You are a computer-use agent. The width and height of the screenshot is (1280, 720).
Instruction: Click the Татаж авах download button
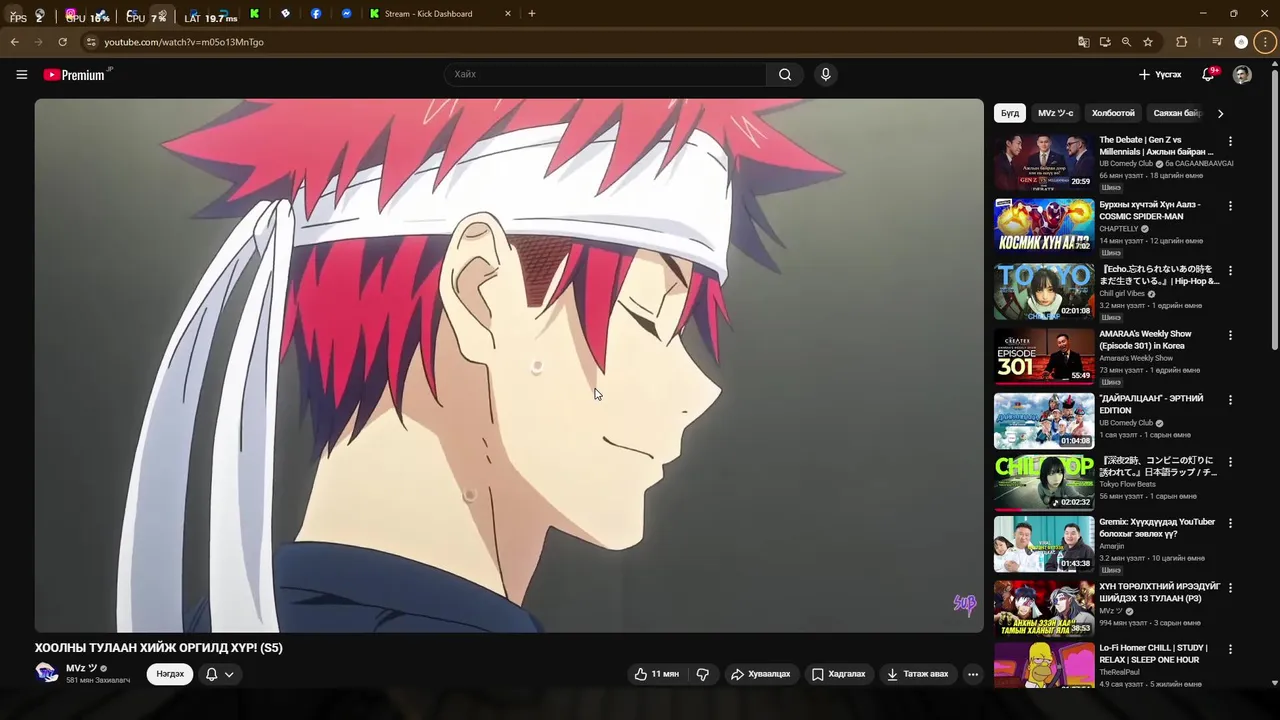coord(917,674)
